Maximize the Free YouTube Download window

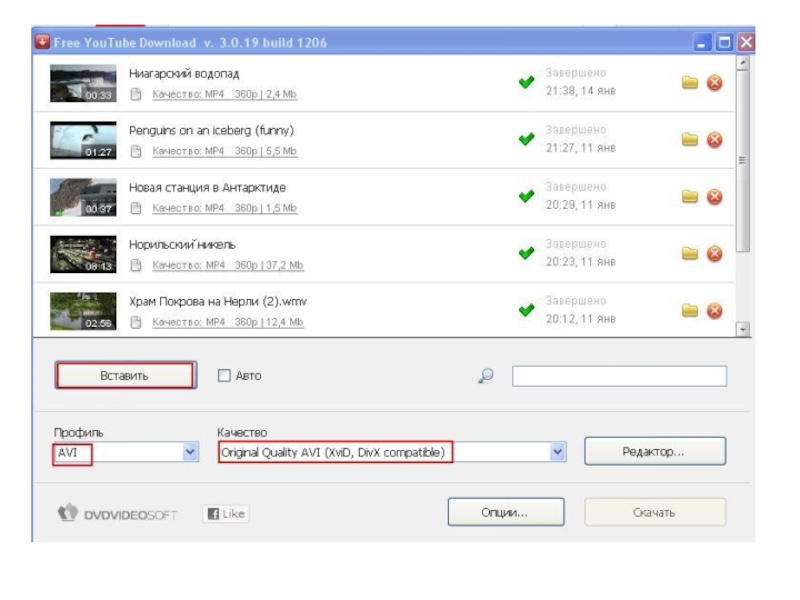pos(724,42)
